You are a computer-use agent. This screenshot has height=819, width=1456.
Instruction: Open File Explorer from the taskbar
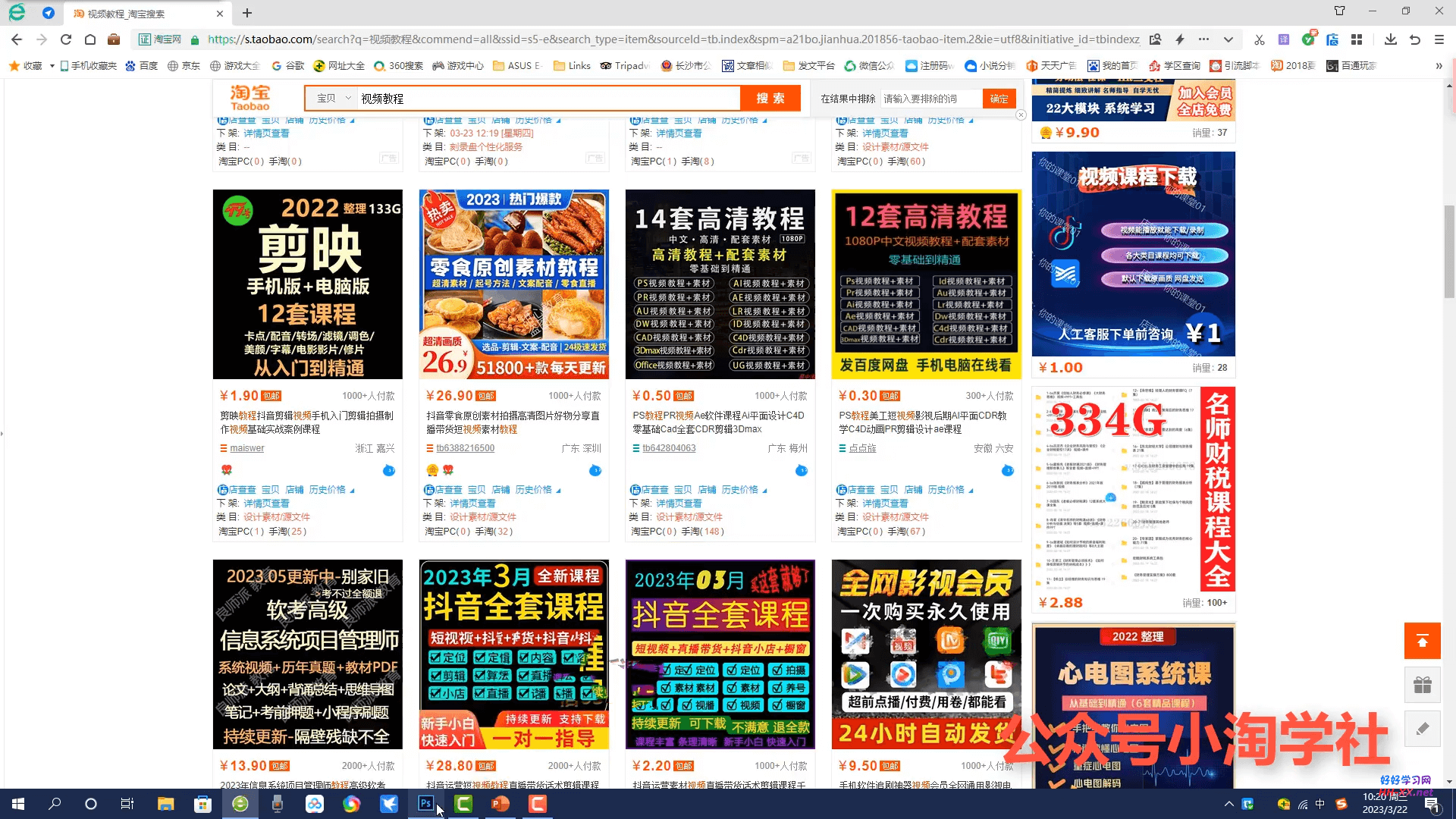pos(166,804)
